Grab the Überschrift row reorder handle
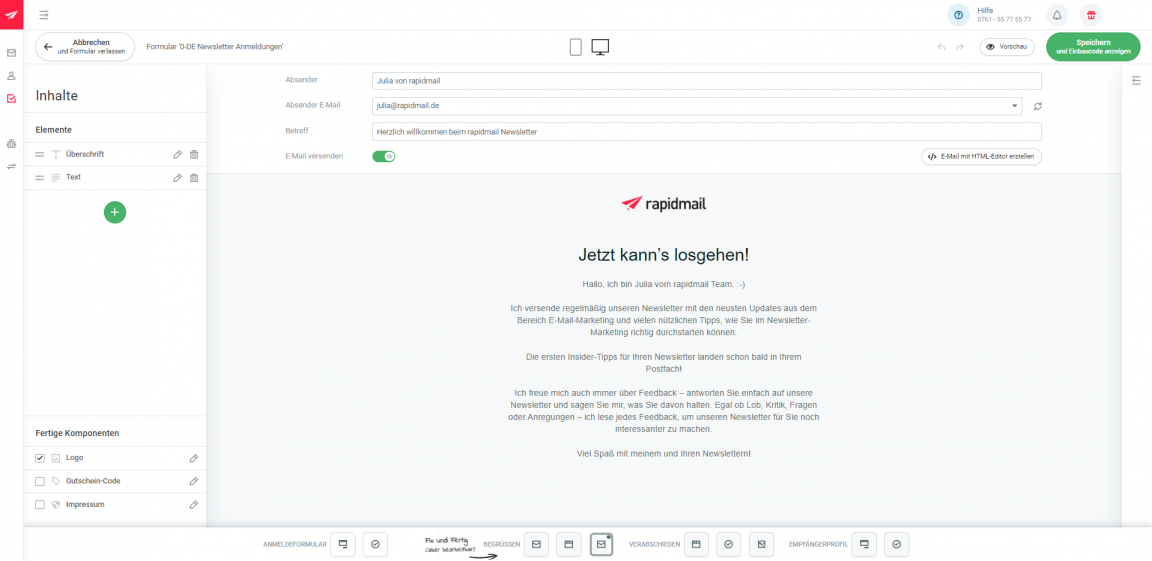Image resolution: width=1152 pixels, height=561 pixels. tap(40, 154)
